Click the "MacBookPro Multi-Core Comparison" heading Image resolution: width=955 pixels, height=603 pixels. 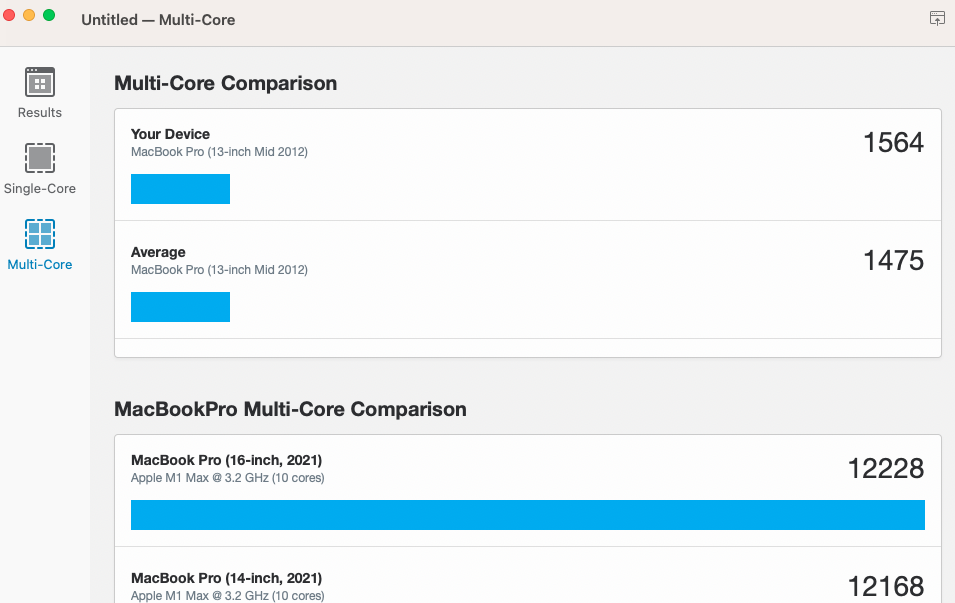click(x=290, y=409)
